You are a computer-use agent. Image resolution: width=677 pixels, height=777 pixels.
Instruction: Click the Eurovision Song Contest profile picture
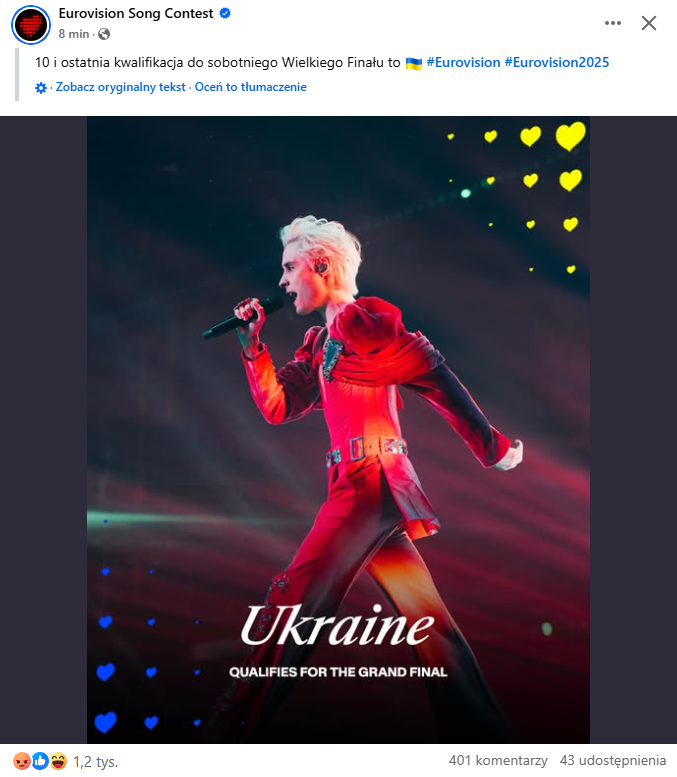click(x=31, y=25)
